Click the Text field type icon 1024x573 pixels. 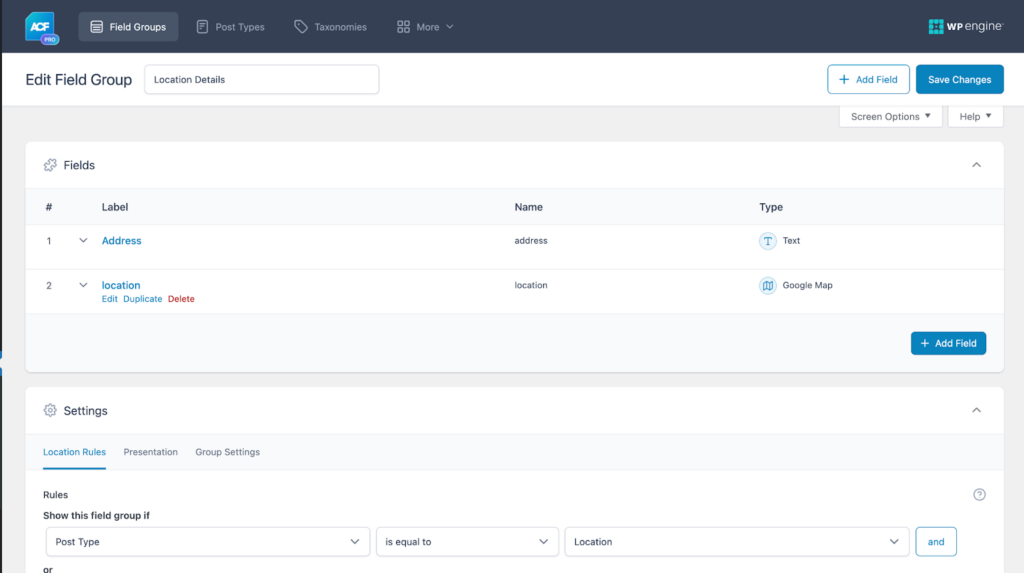tap(768, 241)
